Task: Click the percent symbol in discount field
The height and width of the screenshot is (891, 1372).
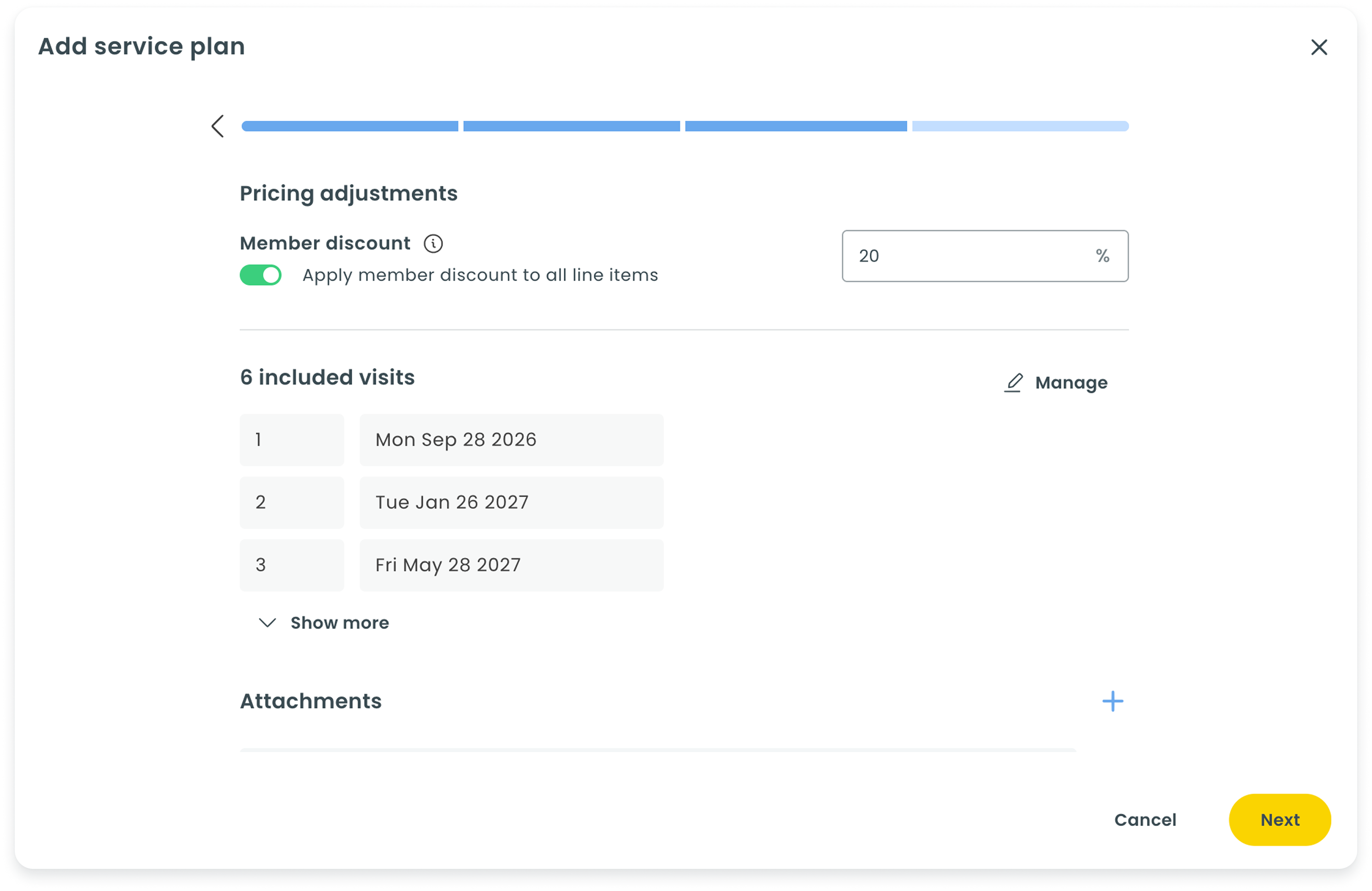Action: tap(1102, 255)
